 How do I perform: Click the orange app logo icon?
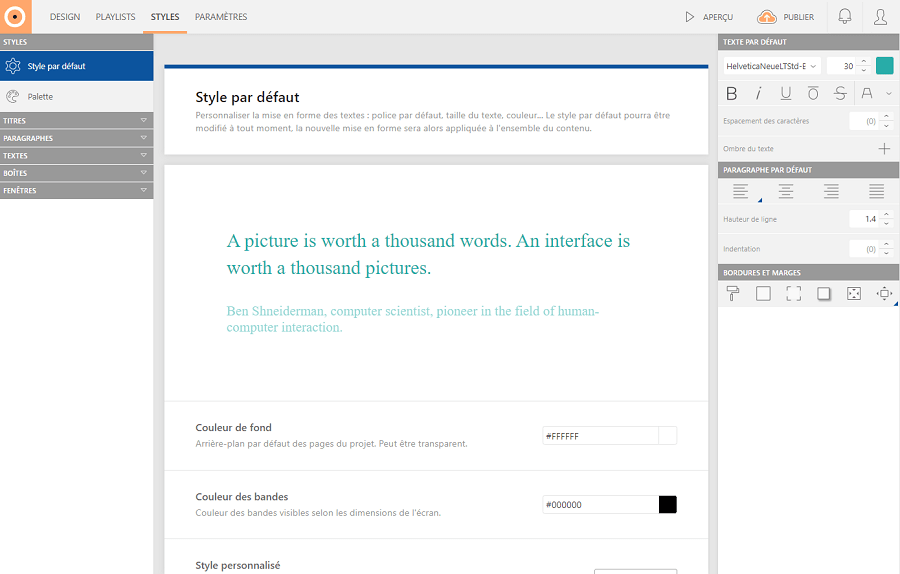click(x=15, y=17)
